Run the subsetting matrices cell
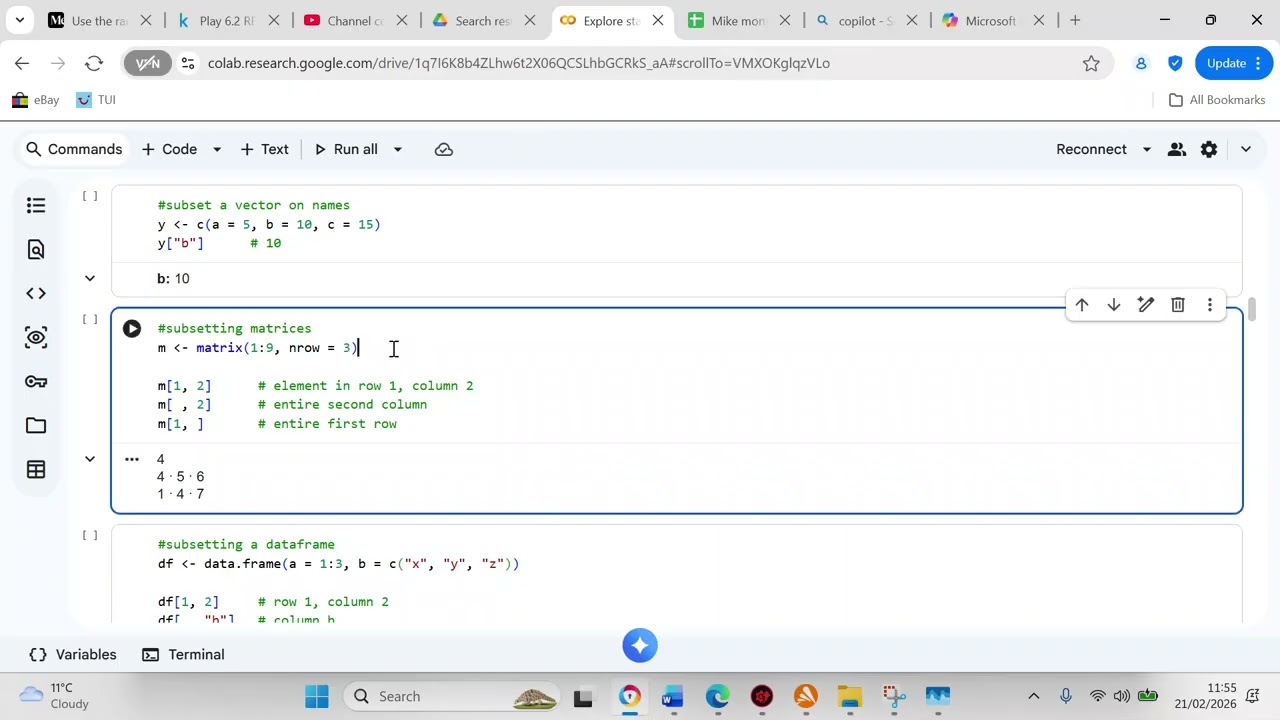 coord(132,328)
